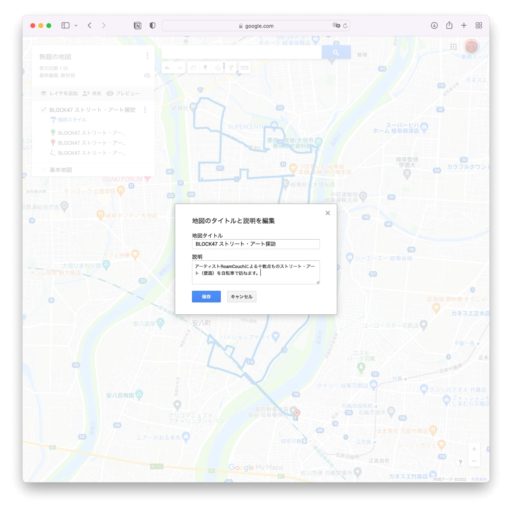Open the Google apps grid icon
Viewport: 512px width, 512px height.
pos(453,46)
